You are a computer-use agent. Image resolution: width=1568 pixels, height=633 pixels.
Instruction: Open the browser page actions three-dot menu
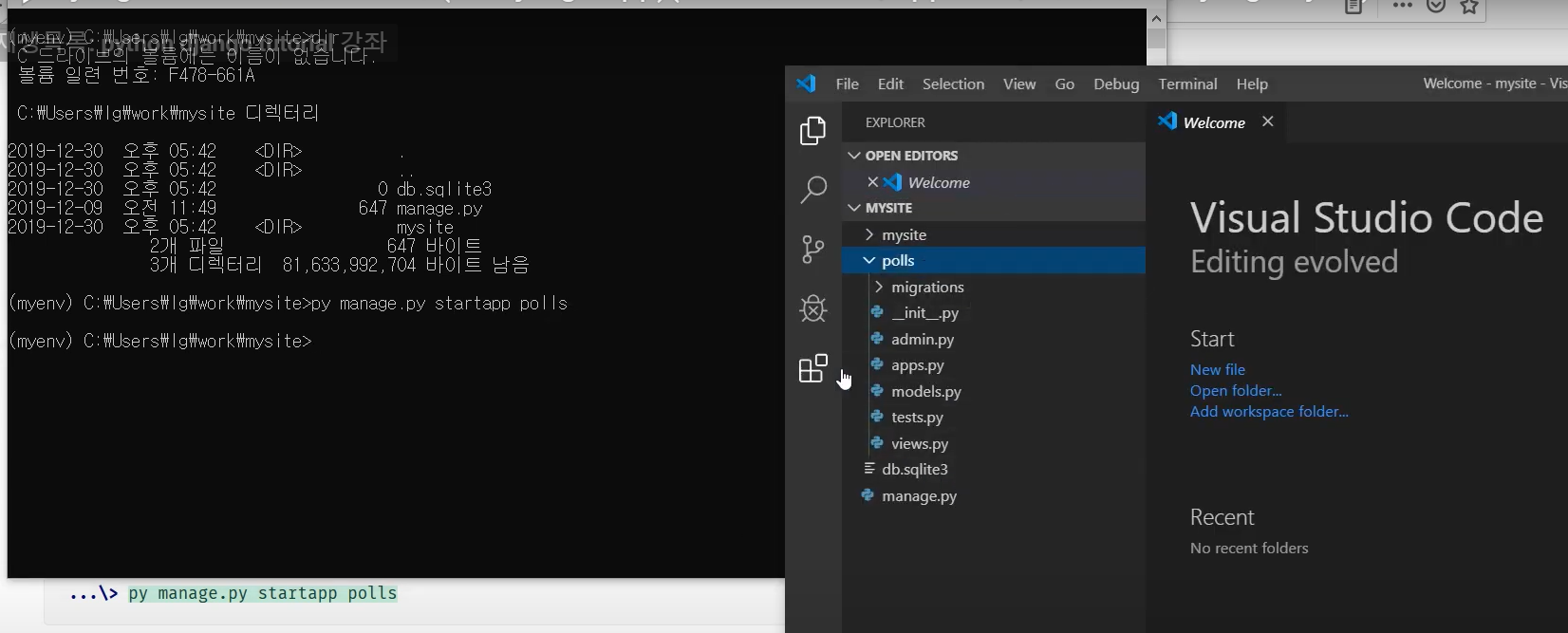[x=1402, y=6]
